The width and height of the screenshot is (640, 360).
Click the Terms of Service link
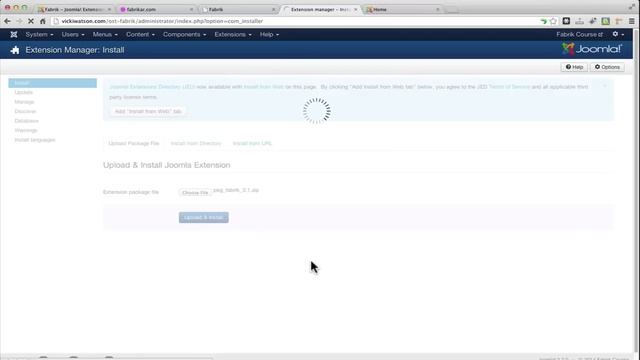509,87
